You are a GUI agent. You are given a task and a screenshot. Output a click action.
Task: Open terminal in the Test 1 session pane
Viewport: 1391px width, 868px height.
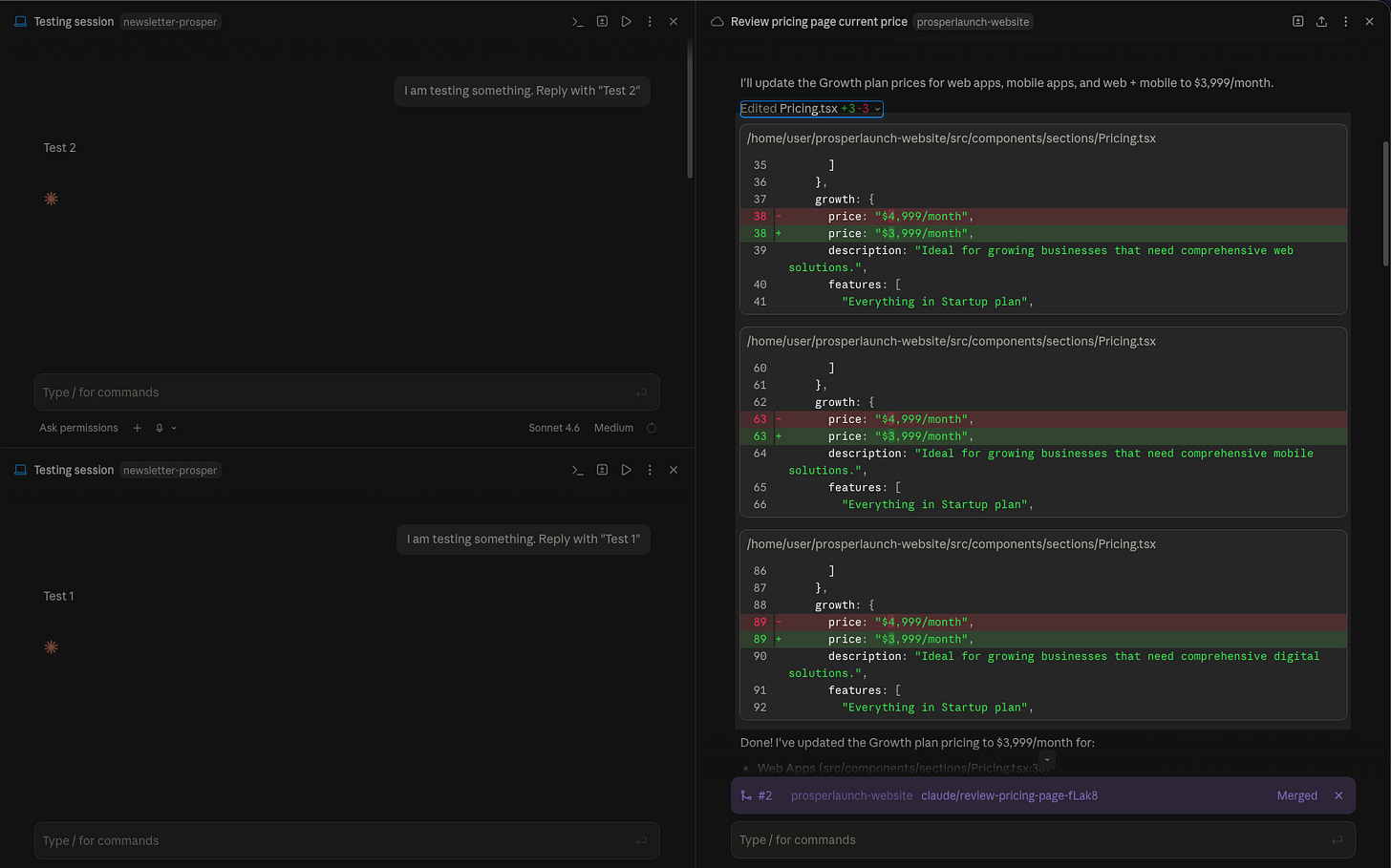click(x=577, y=470)
